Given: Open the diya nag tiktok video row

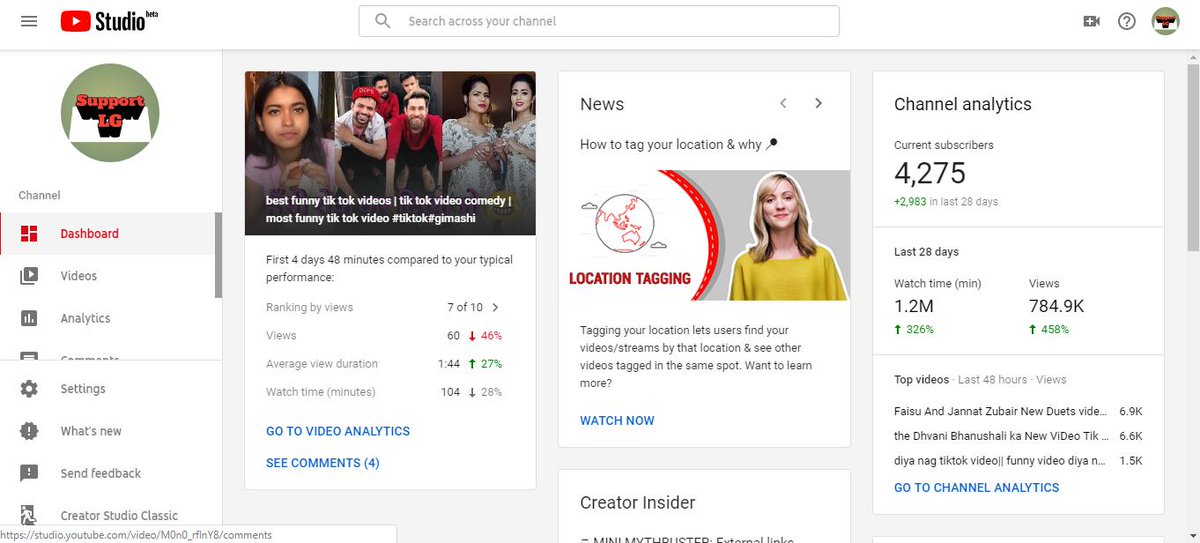Looking at the screenshot, I should (x=1017, y=461).
